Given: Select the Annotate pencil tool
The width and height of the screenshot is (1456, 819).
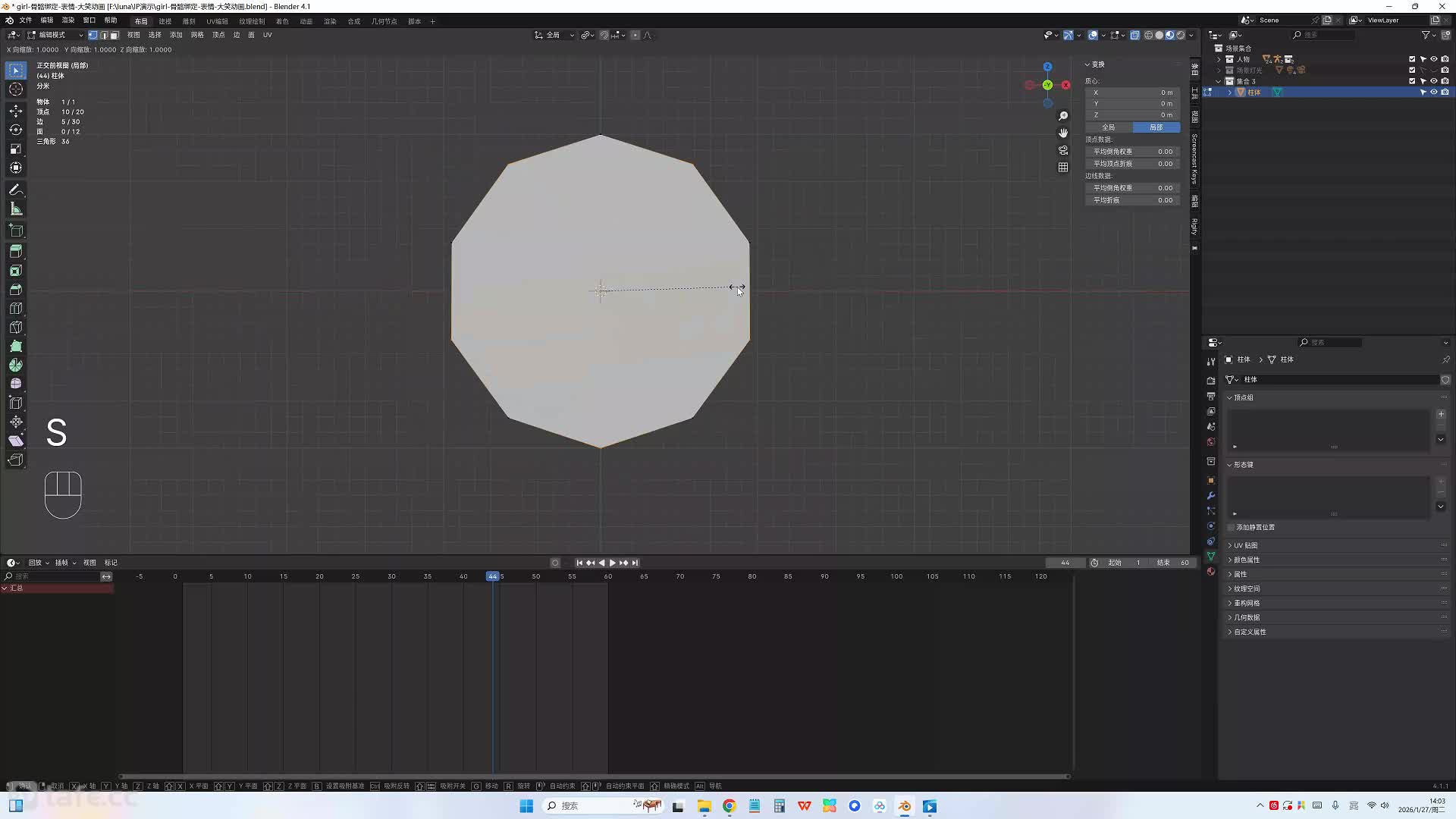Looking at the screenshot, I should pyautogui.click(x=16, y=190).
